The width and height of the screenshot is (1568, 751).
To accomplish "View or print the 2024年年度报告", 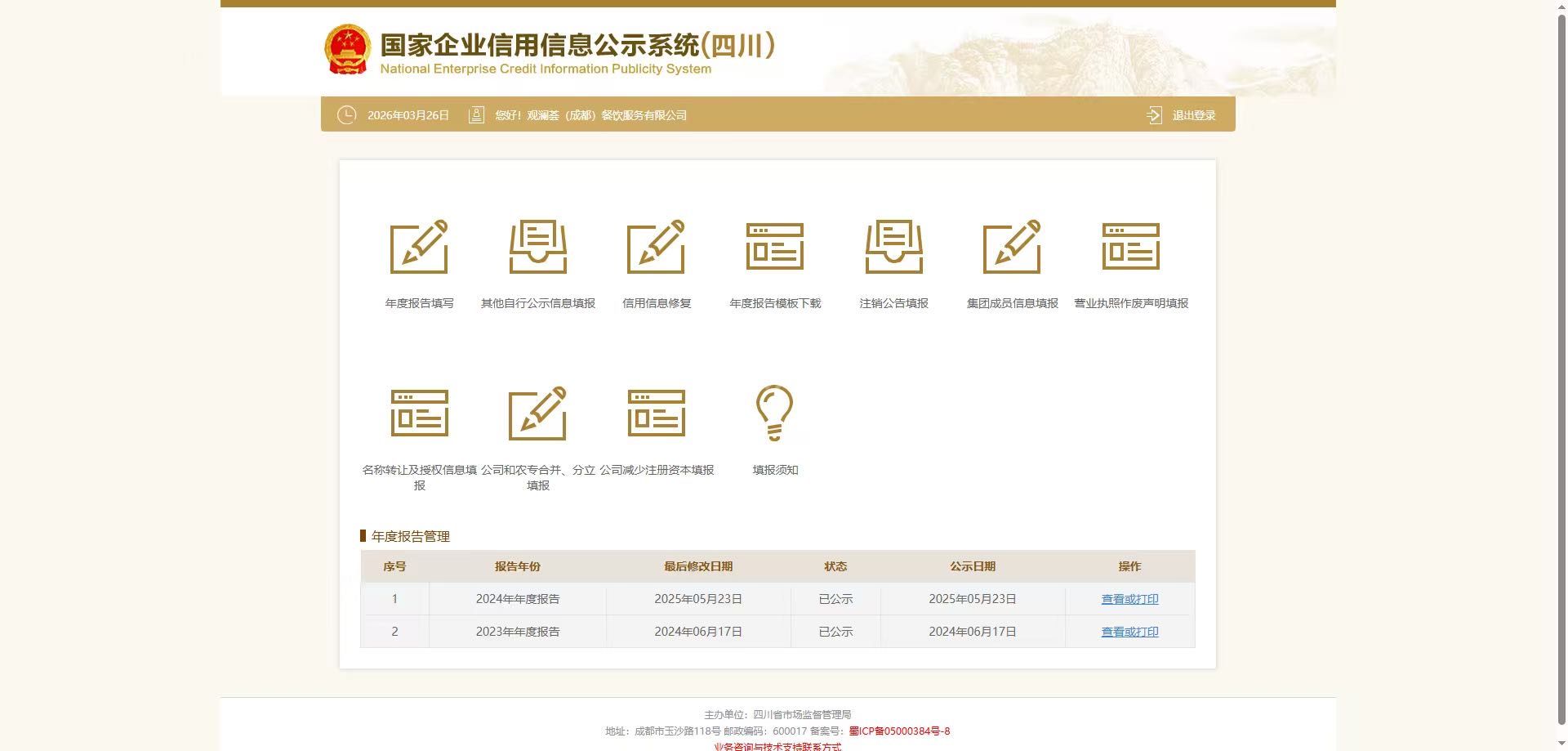I will (x=1129, y=599).
